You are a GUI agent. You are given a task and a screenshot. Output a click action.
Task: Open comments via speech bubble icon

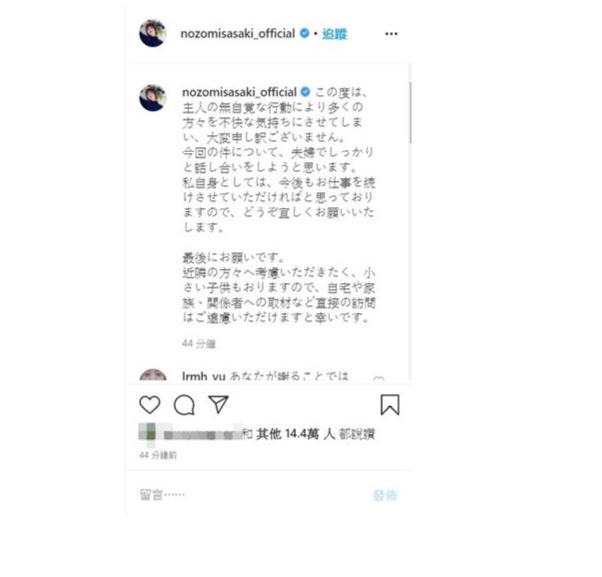(184, 405)
